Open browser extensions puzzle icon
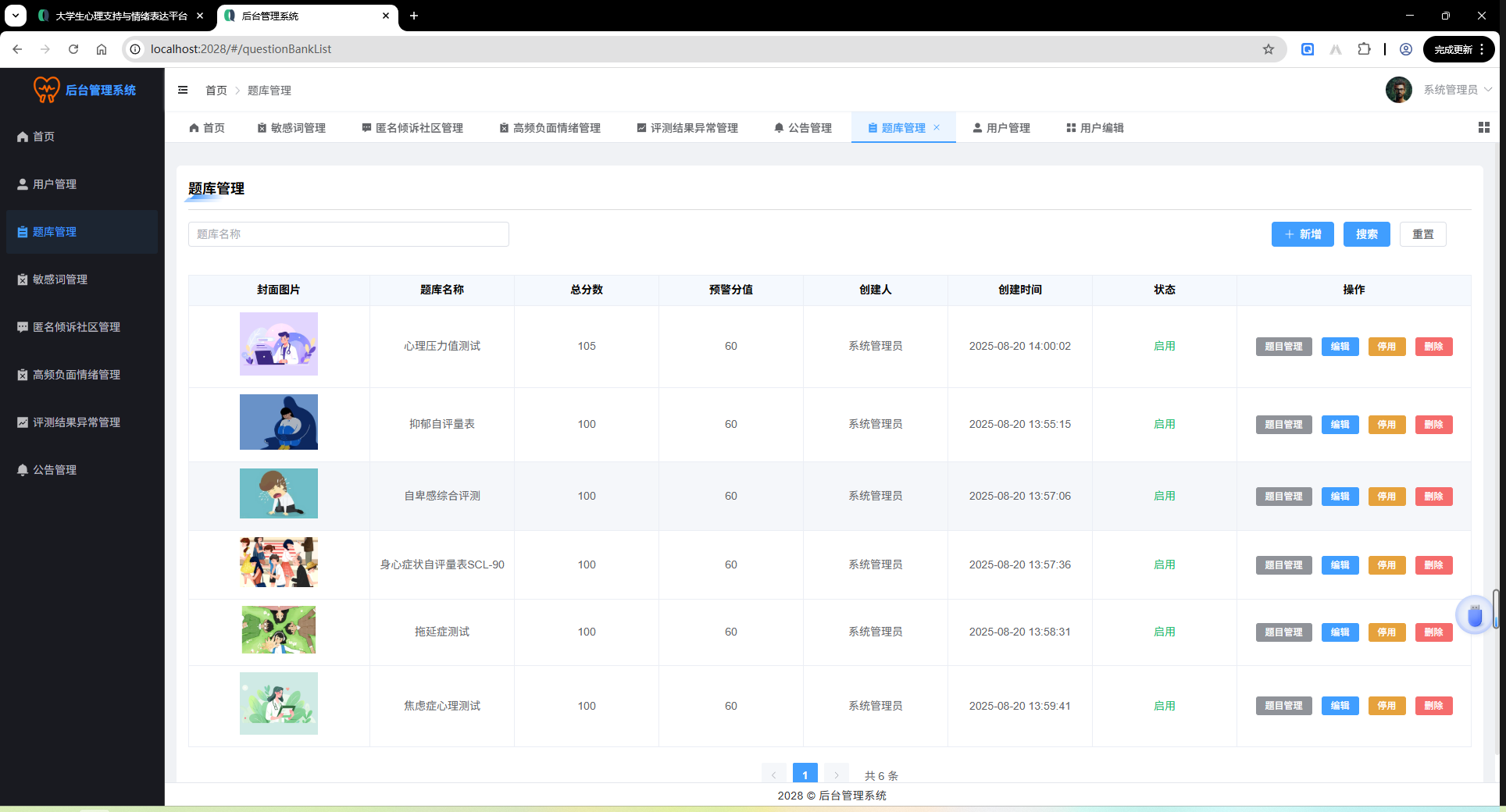 pos(1364,49)
